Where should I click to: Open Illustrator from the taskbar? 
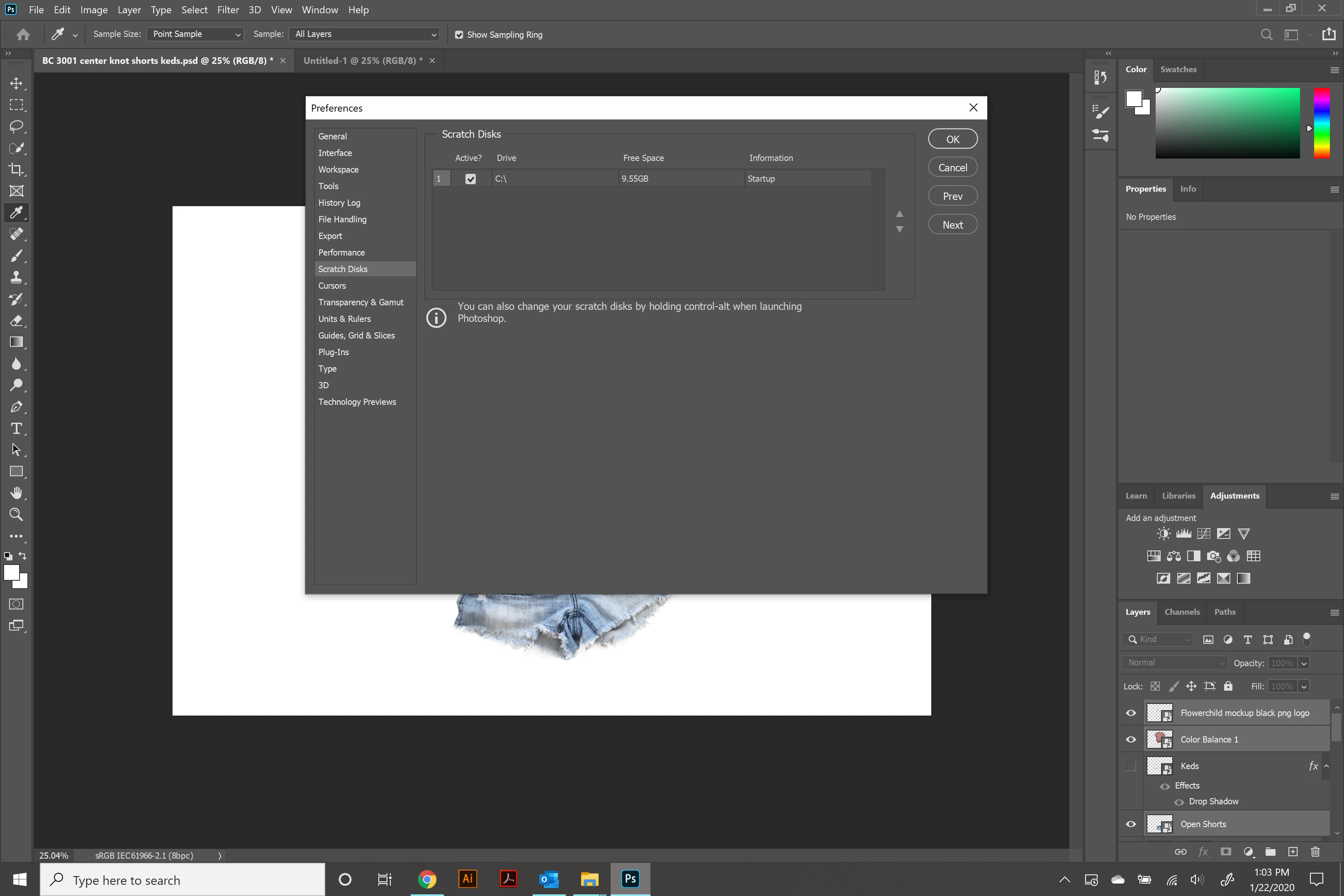[x=467, y=879]
